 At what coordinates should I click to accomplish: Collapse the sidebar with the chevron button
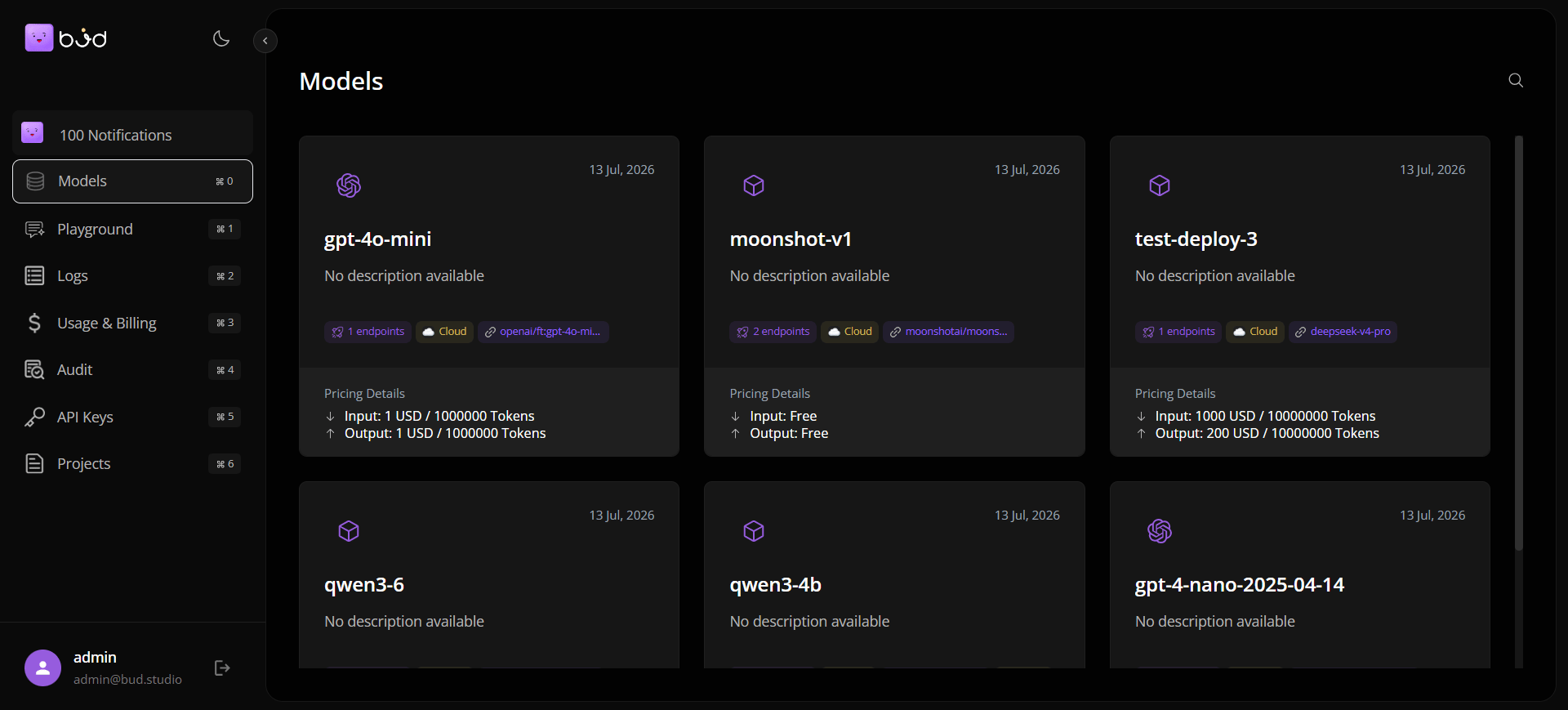pos(265,41)
